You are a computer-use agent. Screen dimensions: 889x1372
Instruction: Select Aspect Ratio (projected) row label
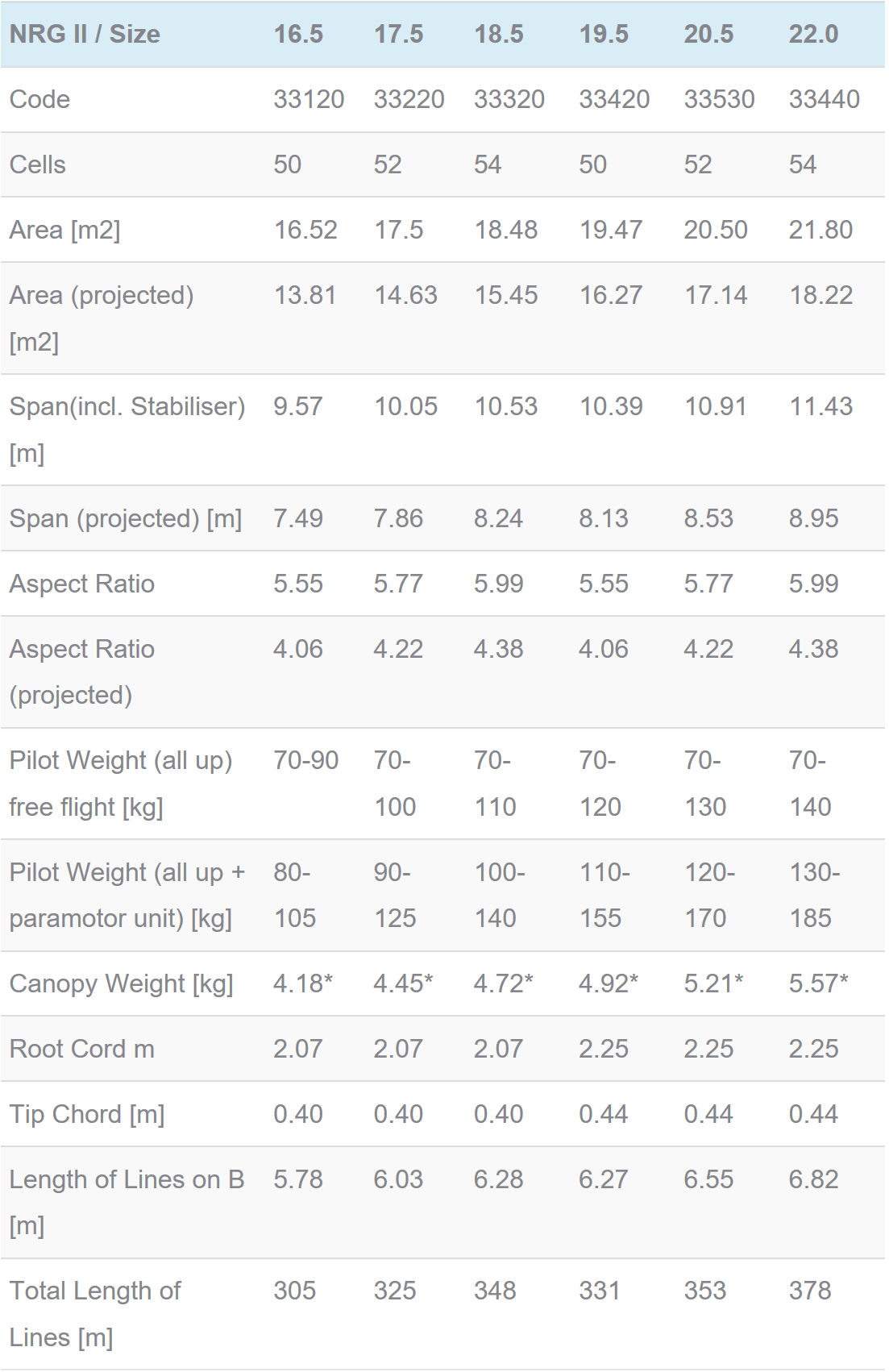82,671
